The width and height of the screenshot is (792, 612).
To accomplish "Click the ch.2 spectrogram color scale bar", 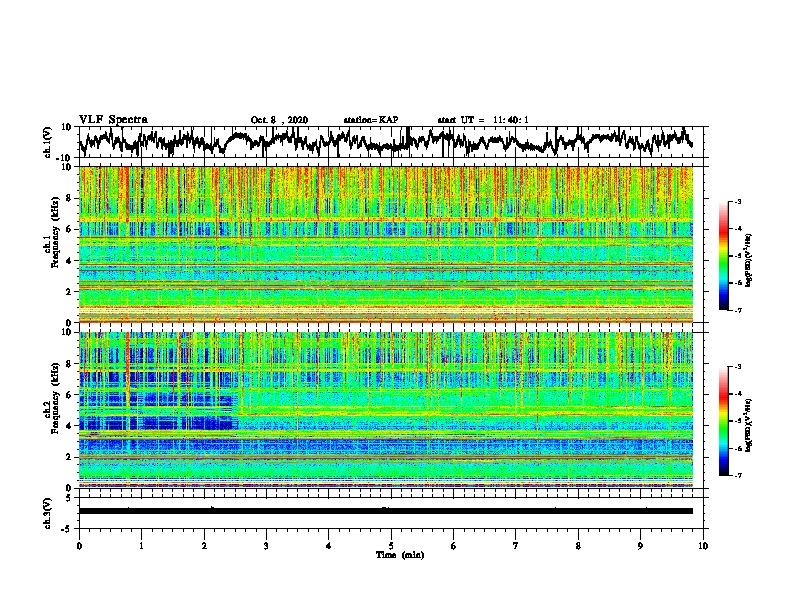I will click(724, 421).
